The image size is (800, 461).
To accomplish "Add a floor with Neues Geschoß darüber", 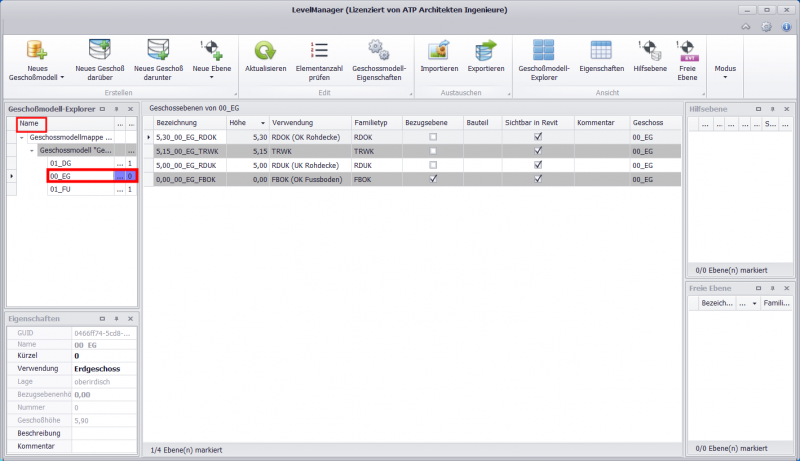I will click(x=99, y=60).
